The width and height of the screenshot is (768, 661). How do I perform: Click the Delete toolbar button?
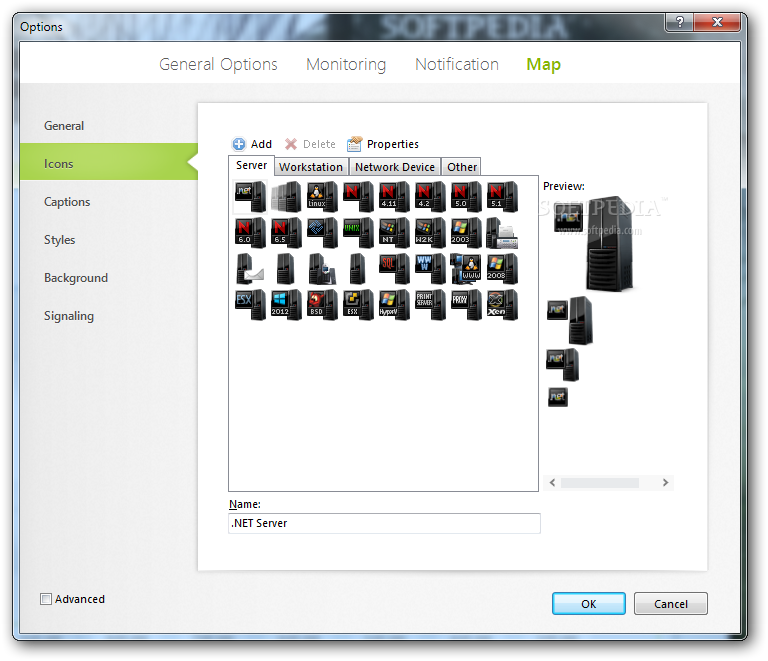coord(310,144)
